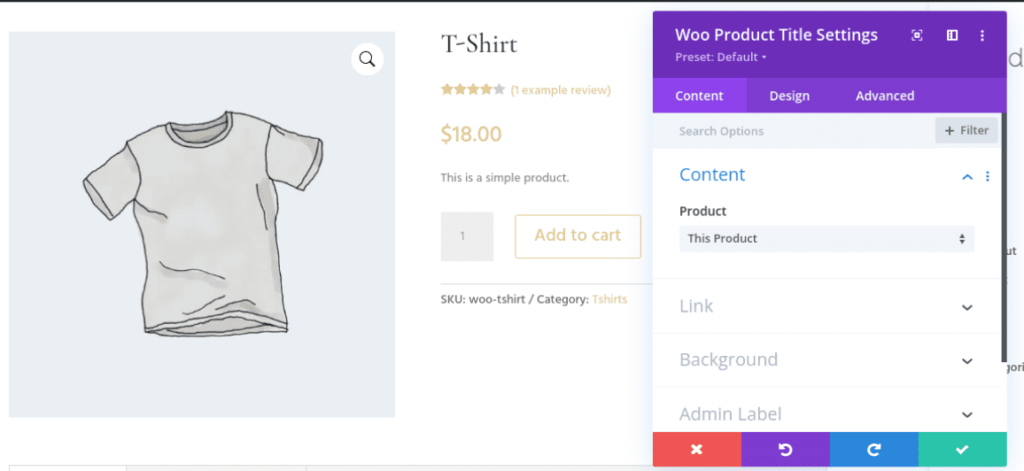Switch to the Advanced tab
Image resolution: width=1024 pixels, height=471 pixels.
pos(885,96)
